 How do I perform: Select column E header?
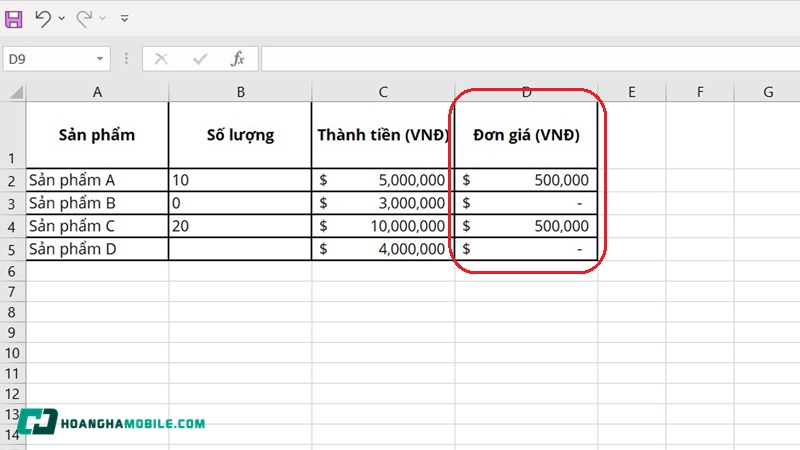[632, 92]
